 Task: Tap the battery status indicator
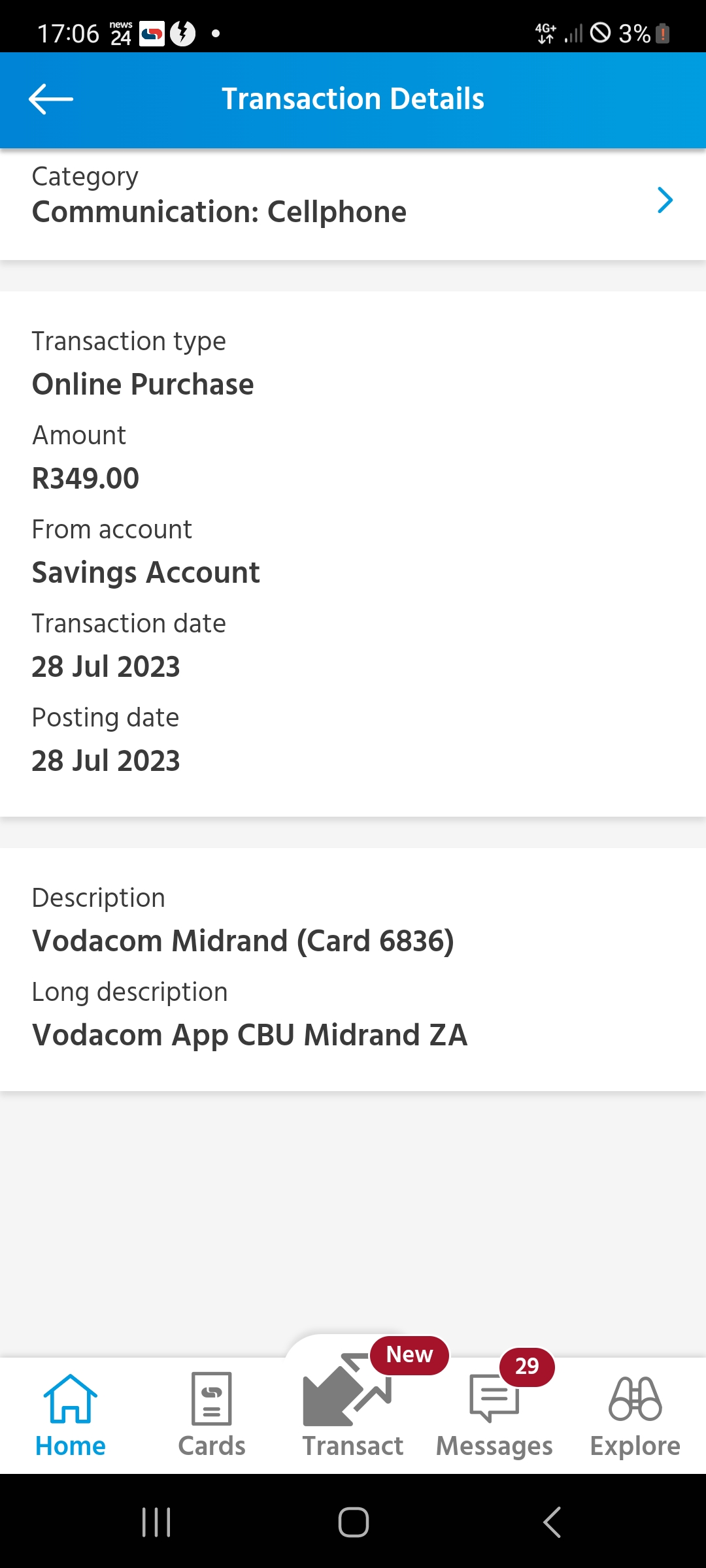tap(662, 33)
